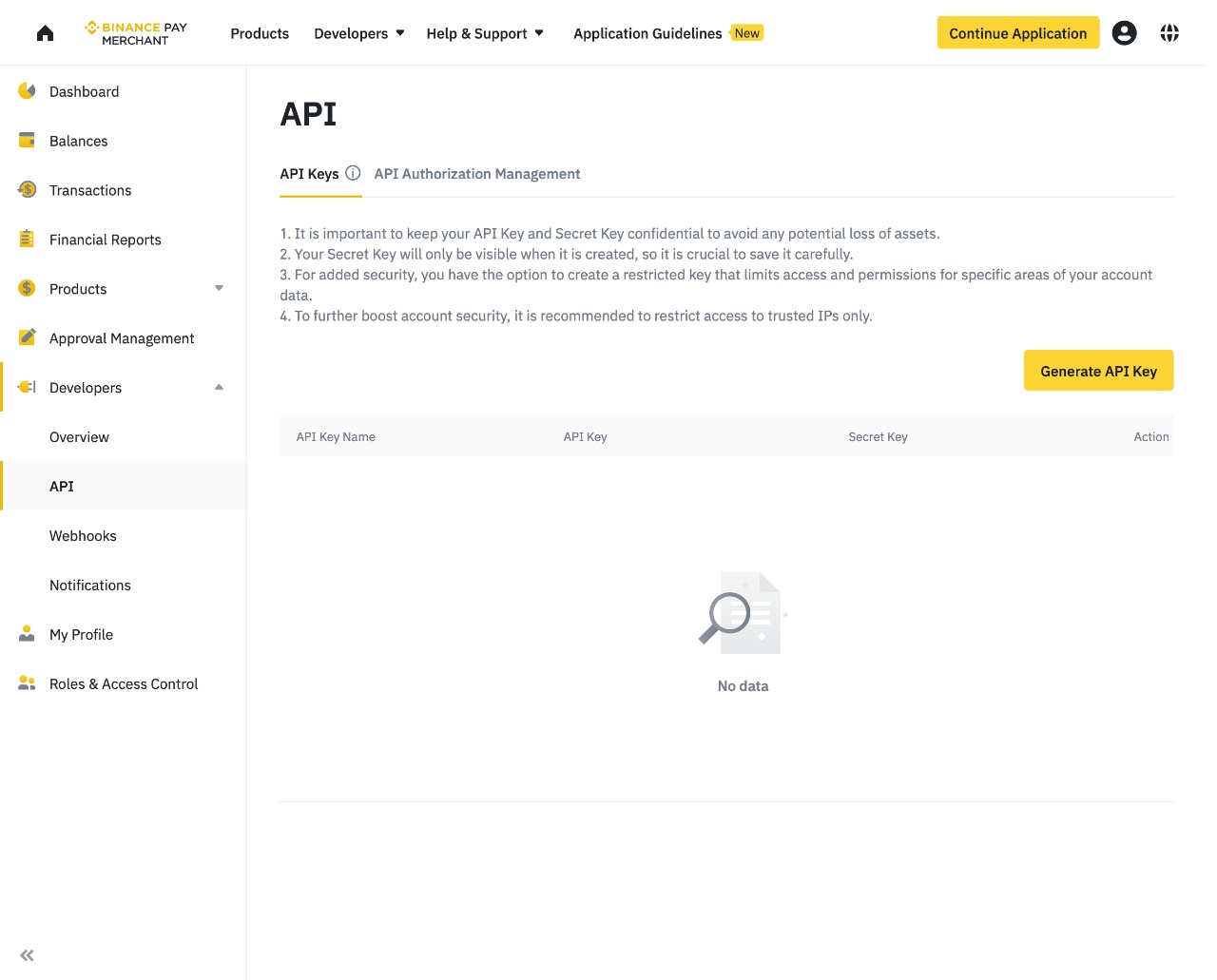This screenshot has width=1217, height=980.
Task: Collapse the Developers sidebar section
Action: pyautogui.click(x=219, y=387)
